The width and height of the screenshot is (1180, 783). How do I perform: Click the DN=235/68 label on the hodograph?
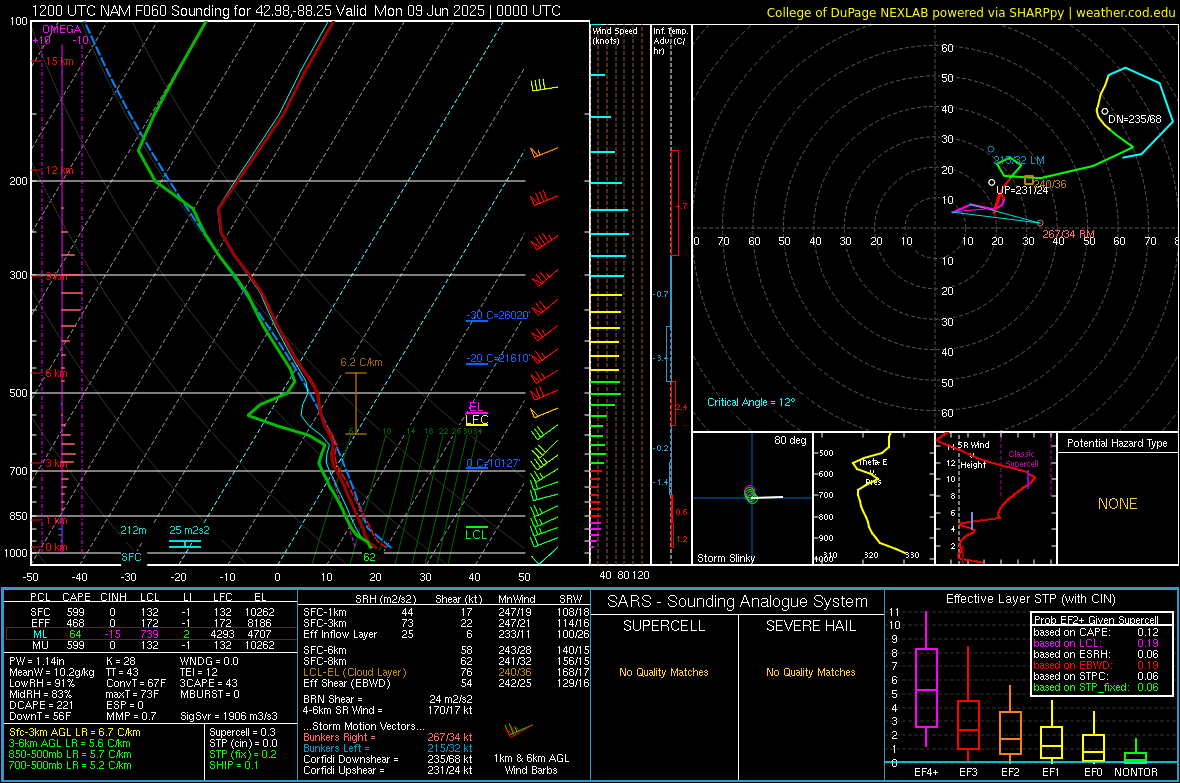pyautogui.click(x=1135, y=119)
